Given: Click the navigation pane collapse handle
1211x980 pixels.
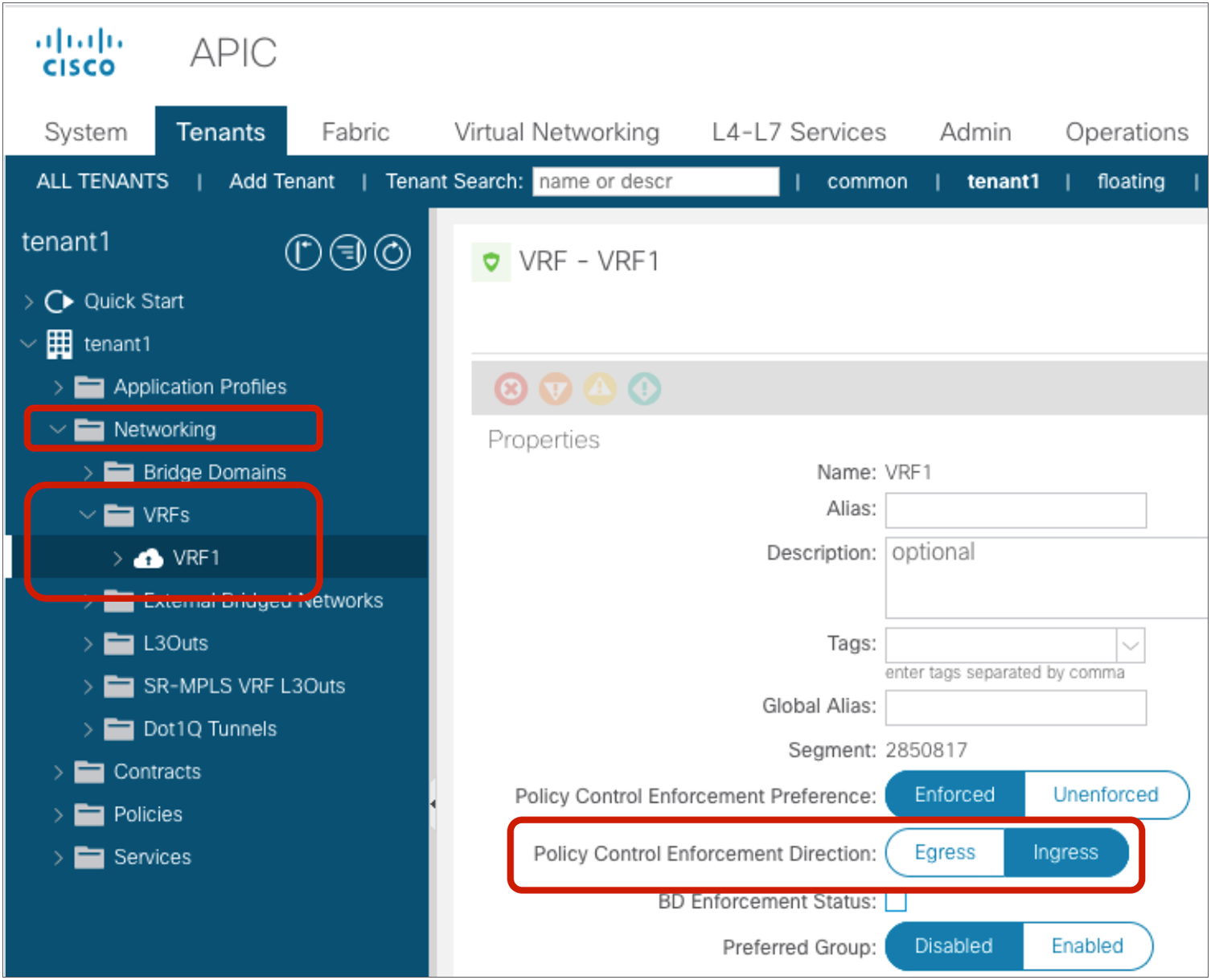Looking at the screenshot, I should click(x=433, y=804).
